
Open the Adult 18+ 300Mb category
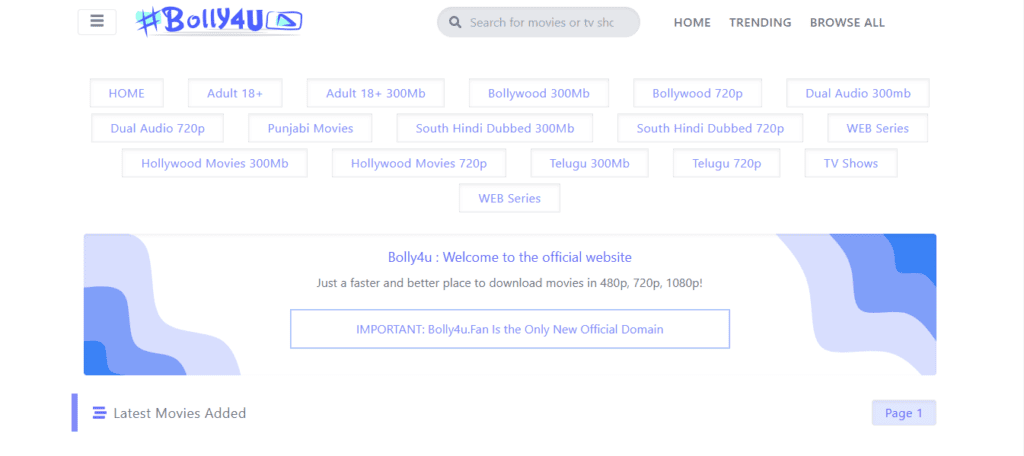376,93
